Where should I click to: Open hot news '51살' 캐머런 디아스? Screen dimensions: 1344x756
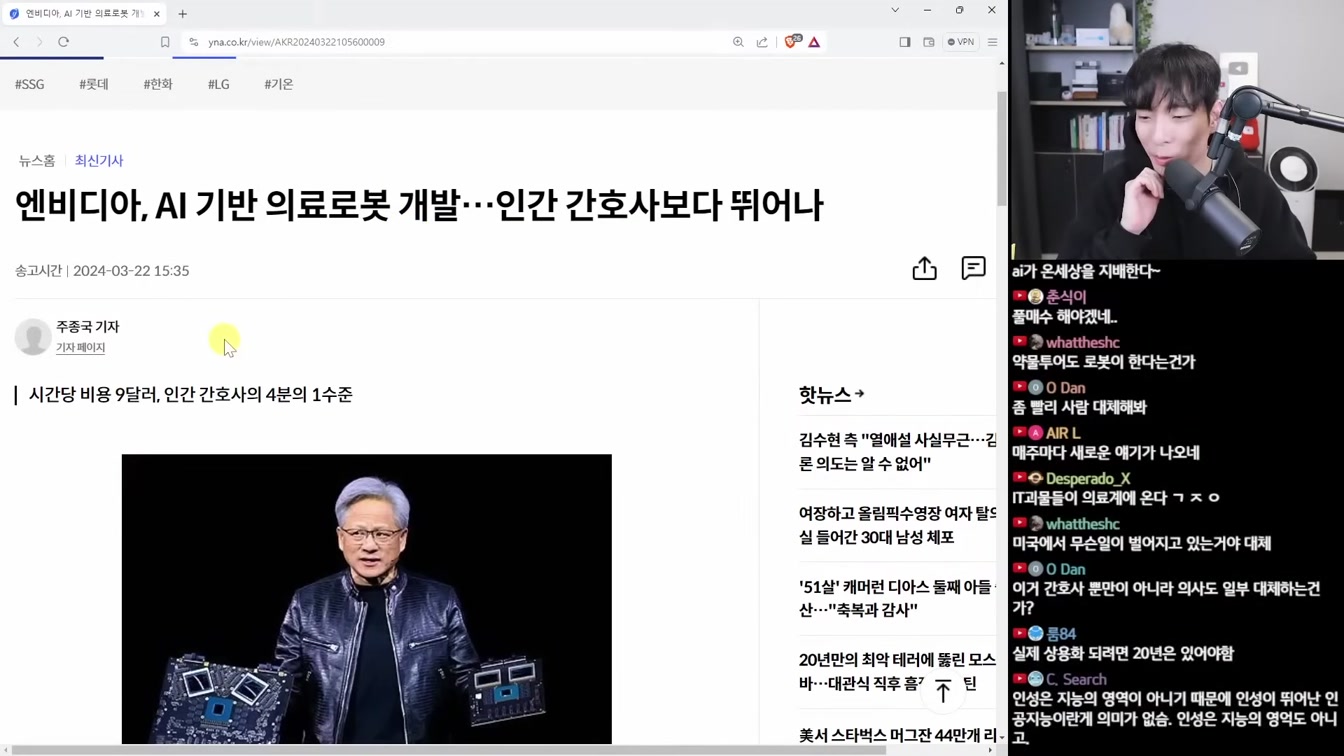[x=896, y=598]
